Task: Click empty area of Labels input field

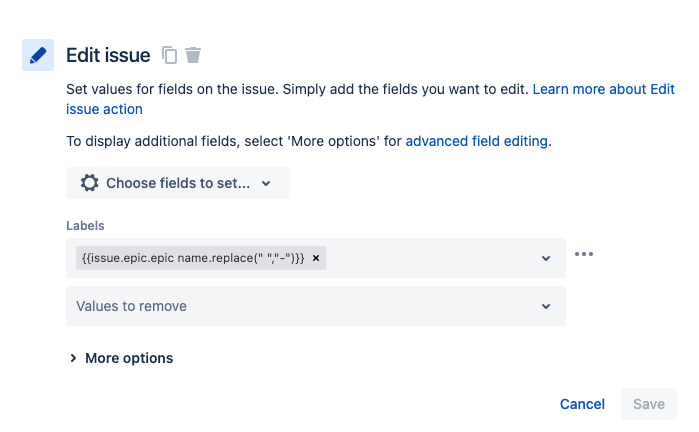Action: pyautogui.click(x=430, y=258)
